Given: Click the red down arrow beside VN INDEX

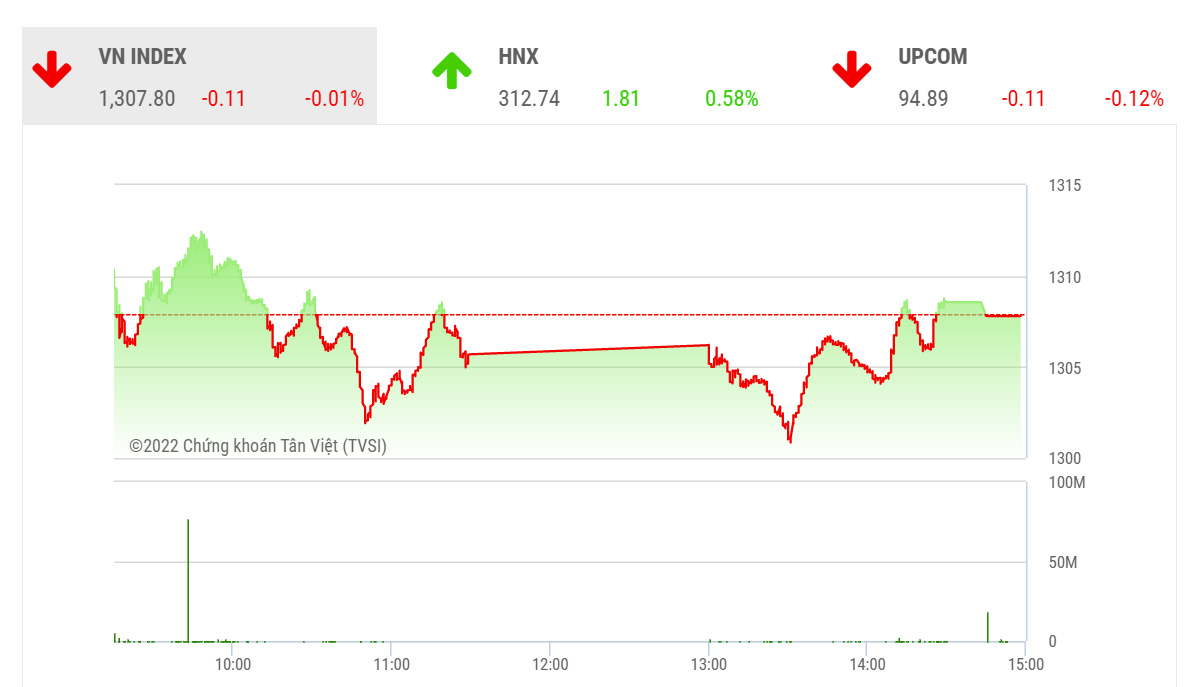Looking at the screenshot, I should (x=52, y=69).
